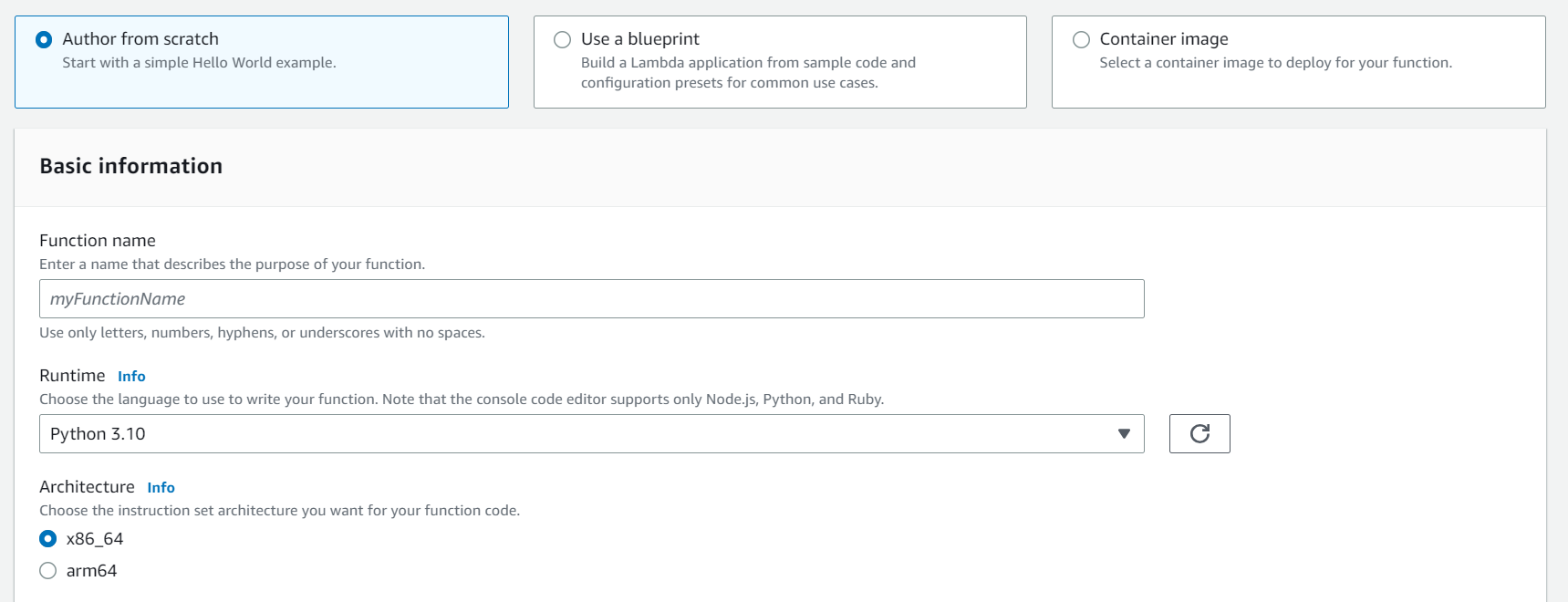Open the Info link next to Architecture
1568x602 pixels.
click(x=161, y=488)
